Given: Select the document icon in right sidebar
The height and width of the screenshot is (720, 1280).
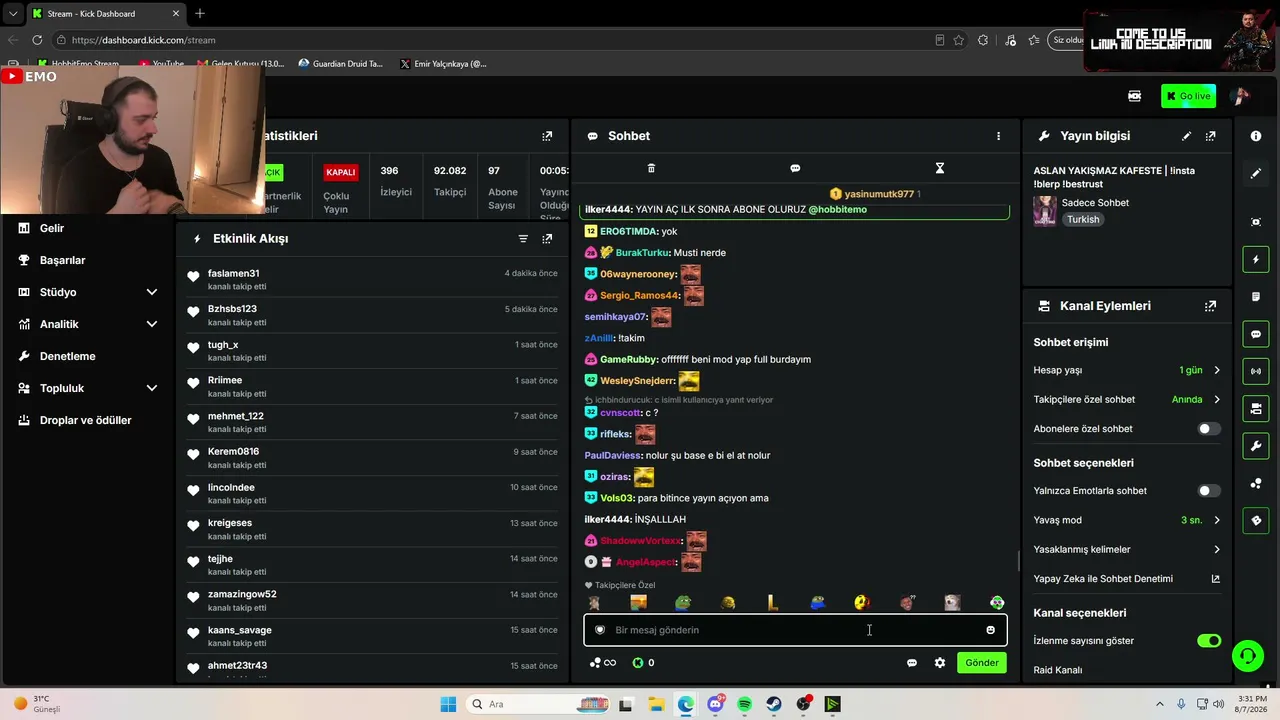Looking at the screenshot, I should point(1256,297).
